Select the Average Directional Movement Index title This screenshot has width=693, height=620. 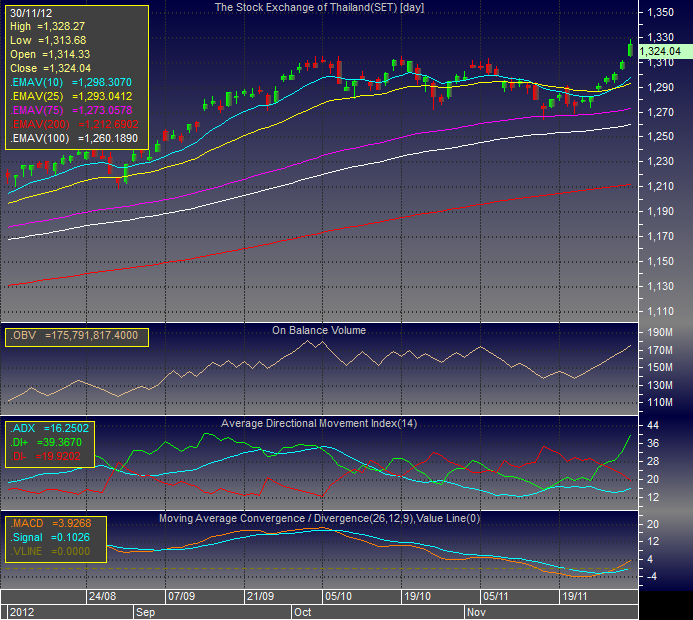click(x=319, y=423)
